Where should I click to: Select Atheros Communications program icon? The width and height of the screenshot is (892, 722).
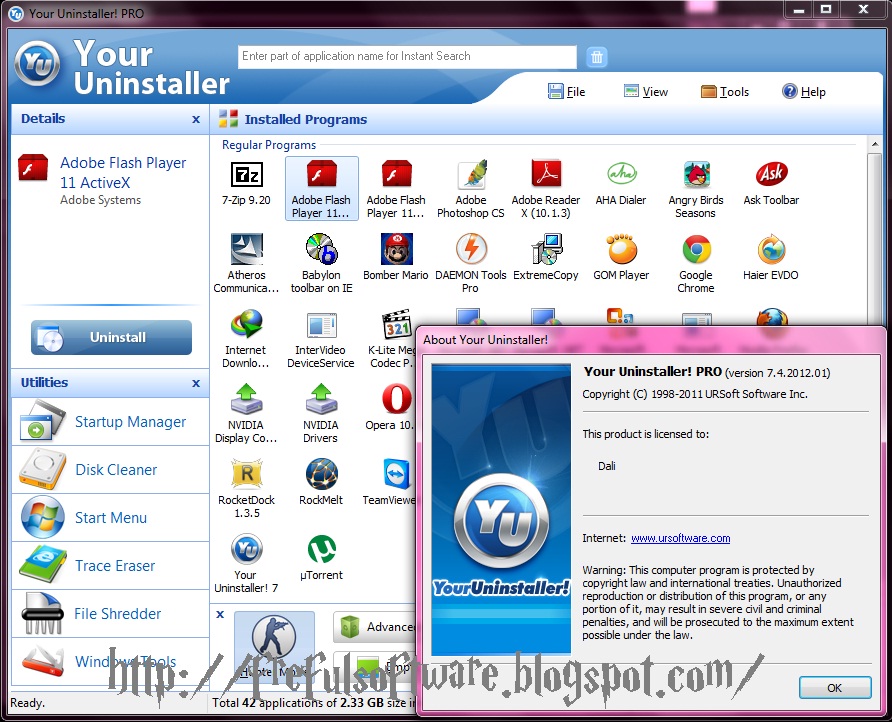tap(246, 249)
